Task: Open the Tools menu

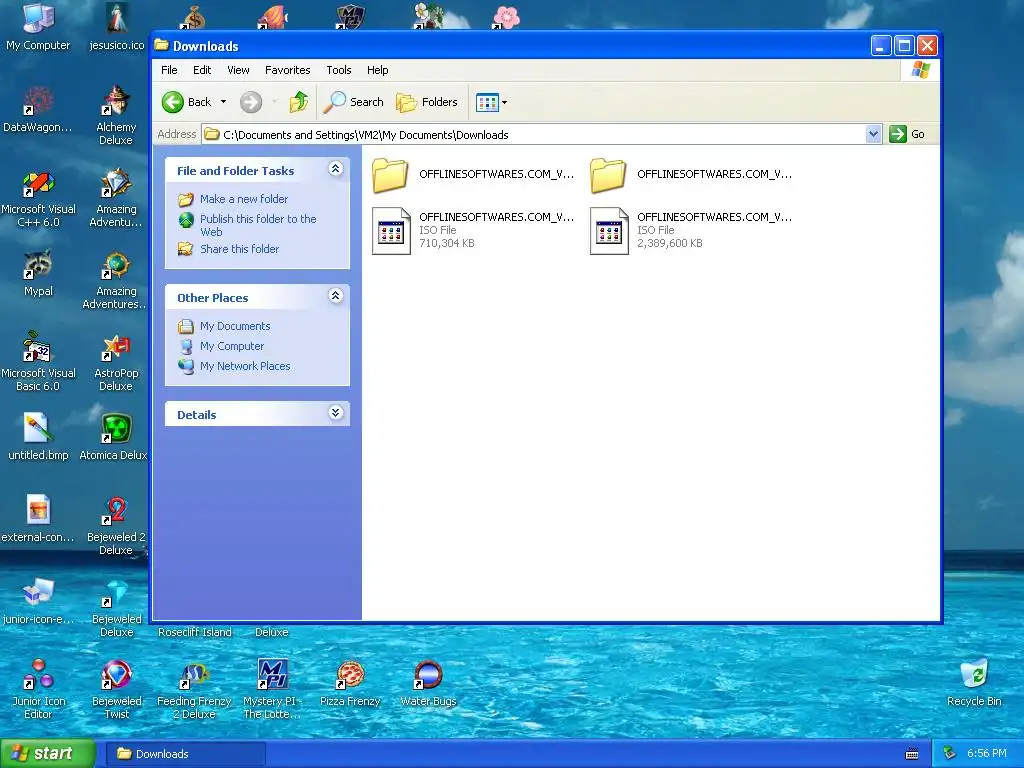Action: tap(339, 70)
